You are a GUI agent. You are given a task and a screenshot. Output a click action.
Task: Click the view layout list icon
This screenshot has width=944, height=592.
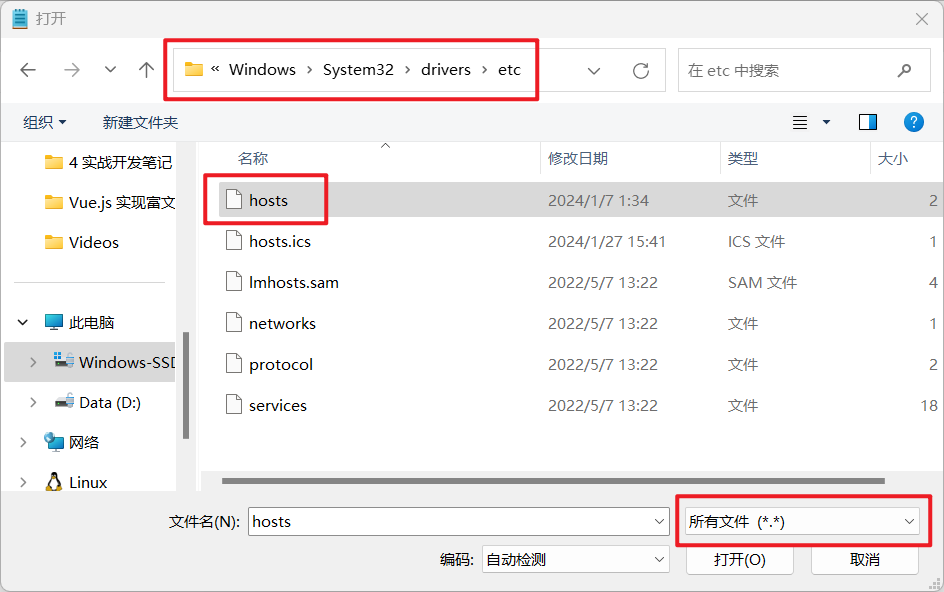(x=800, y=122)
